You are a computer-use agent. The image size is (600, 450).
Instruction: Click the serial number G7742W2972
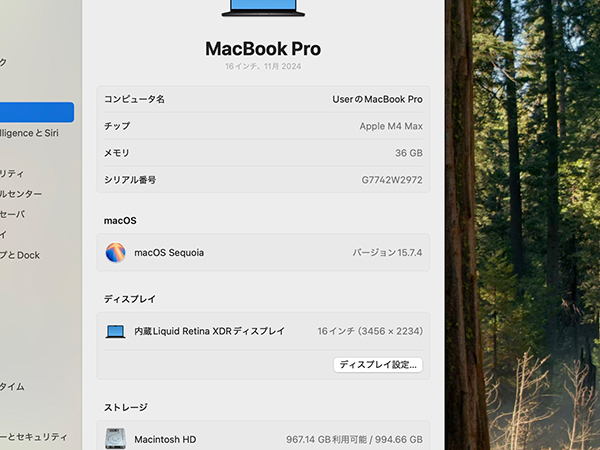click(x=391, y=180)
